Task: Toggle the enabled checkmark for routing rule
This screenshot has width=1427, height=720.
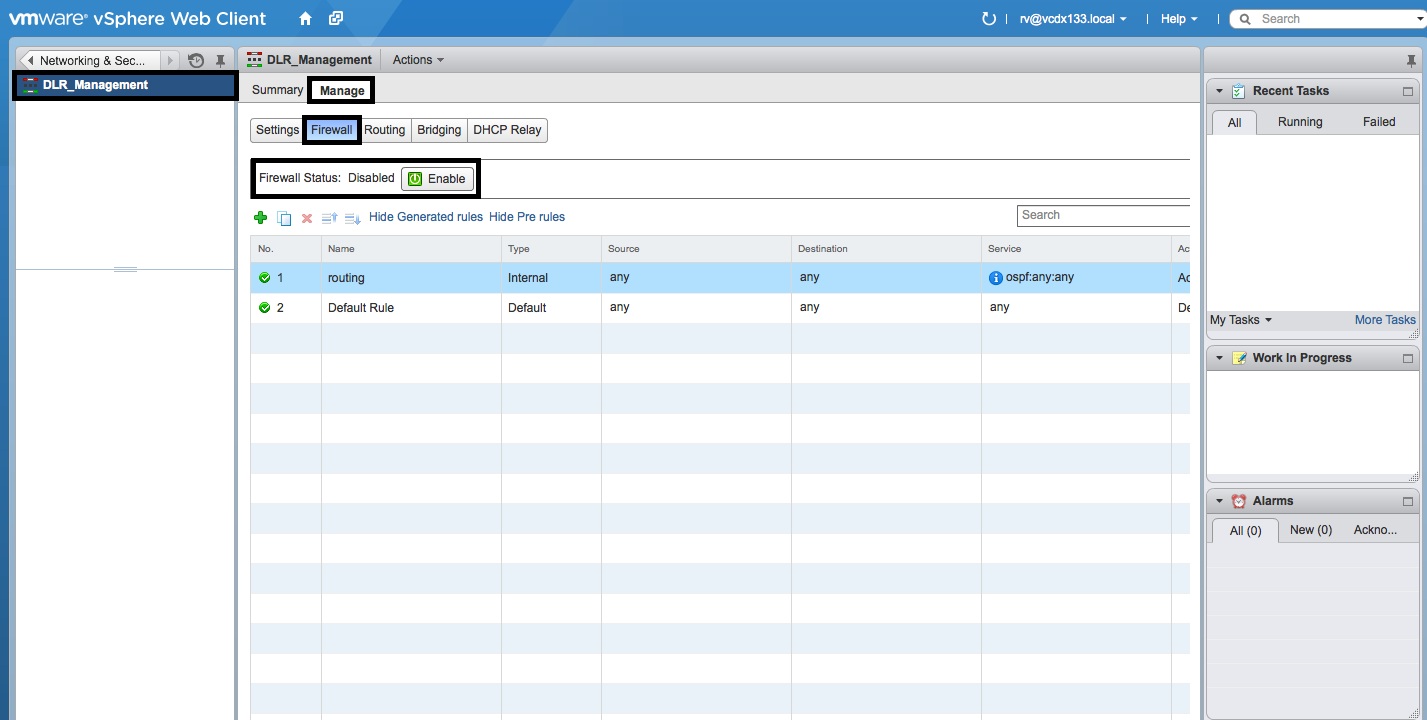Action: tap(265, 278)
